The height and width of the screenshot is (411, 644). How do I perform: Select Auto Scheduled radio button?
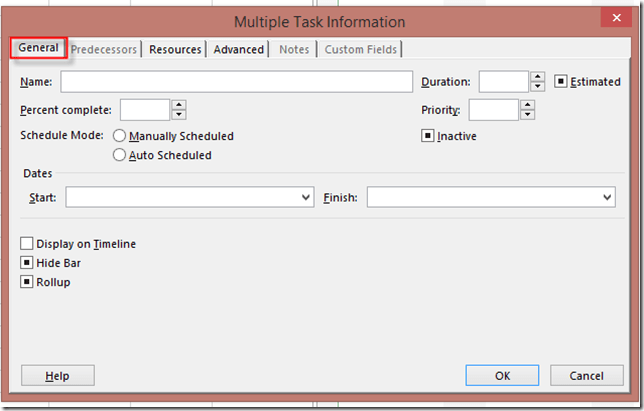coord(120,155)
